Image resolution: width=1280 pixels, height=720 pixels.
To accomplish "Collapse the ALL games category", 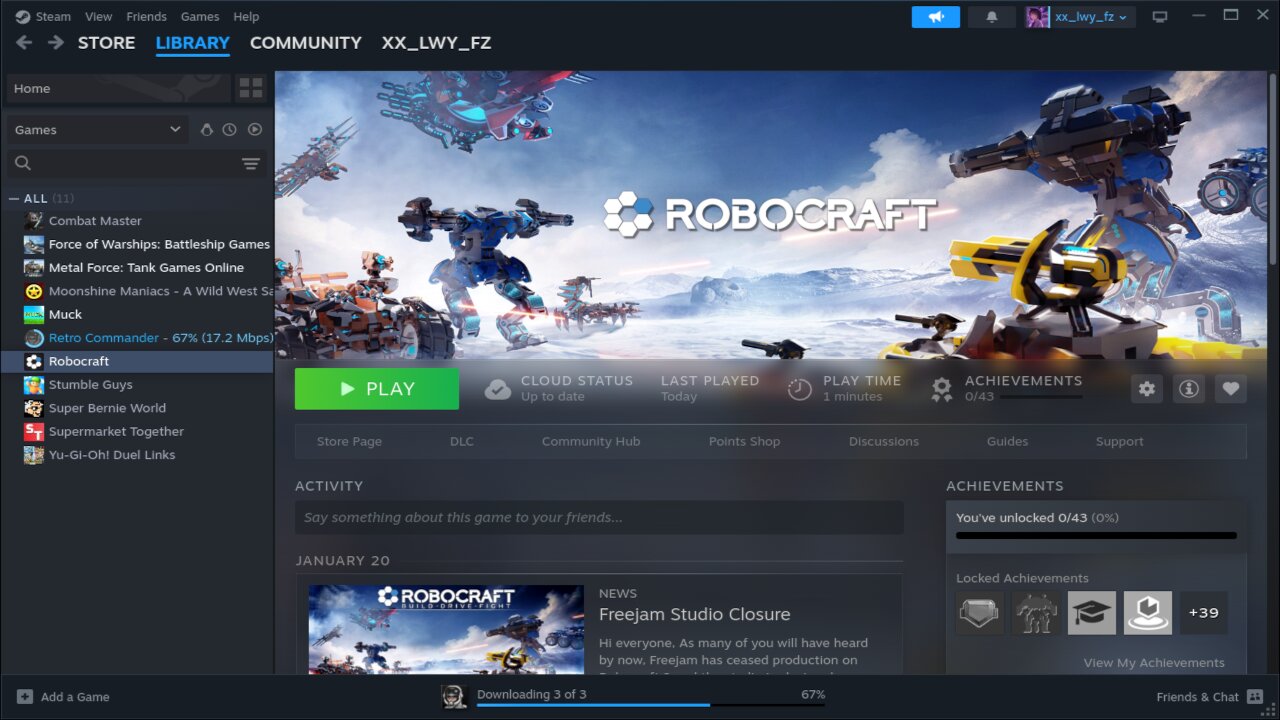I will pyautogui.click(x=14, y=198).
